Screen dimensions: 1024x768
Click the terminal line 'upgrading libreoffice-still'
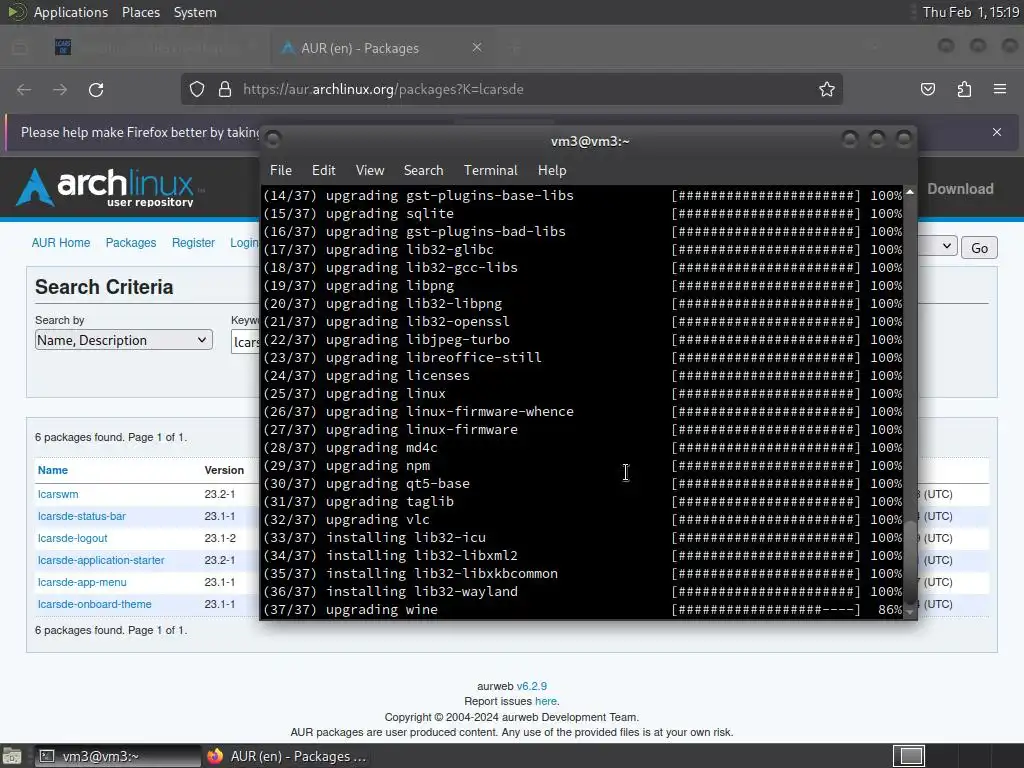(434, 357)
